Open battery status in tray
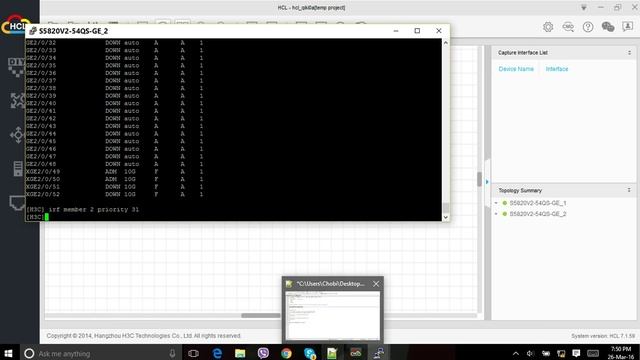This screenshot has height=360, width=640. 546,353
